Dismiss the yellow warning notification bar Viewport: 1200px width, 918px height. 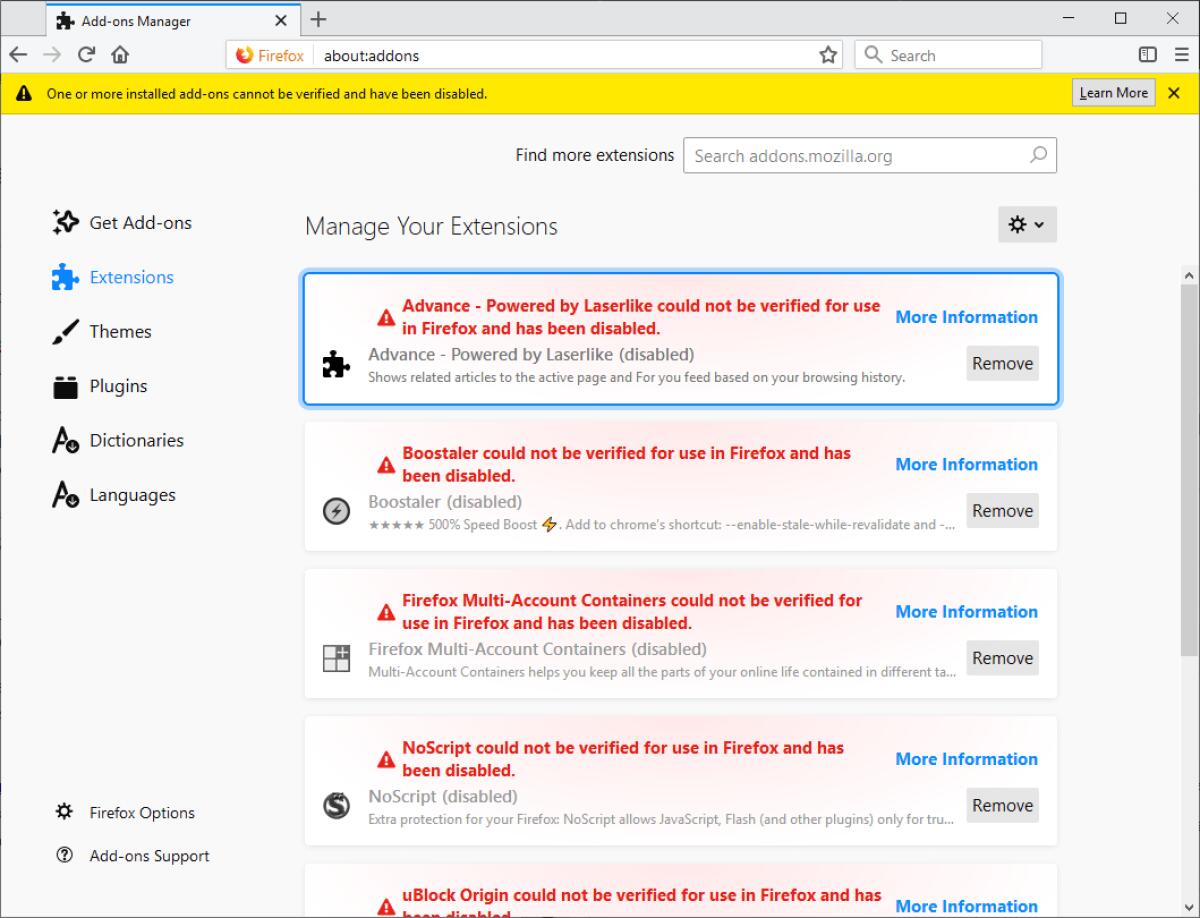tap(1173, 92)
